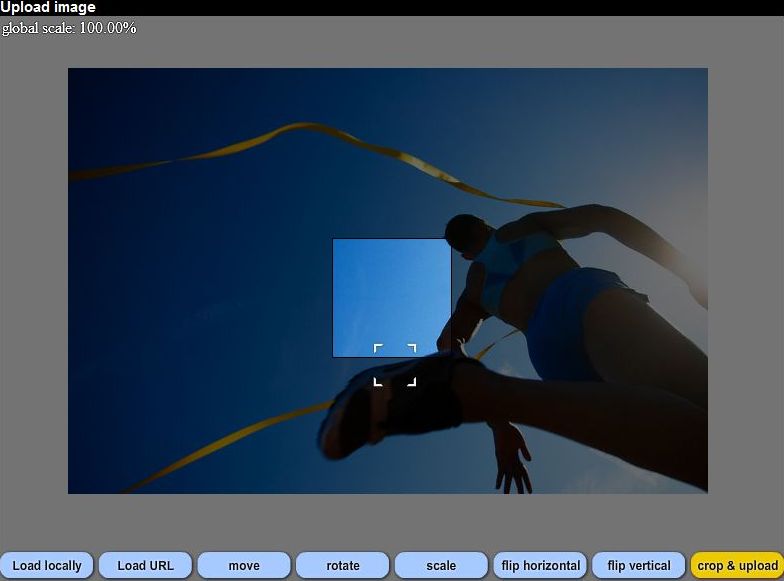Click the bottom-left white corner bracket
The image size is (784, 581).
tap(377, 382)
